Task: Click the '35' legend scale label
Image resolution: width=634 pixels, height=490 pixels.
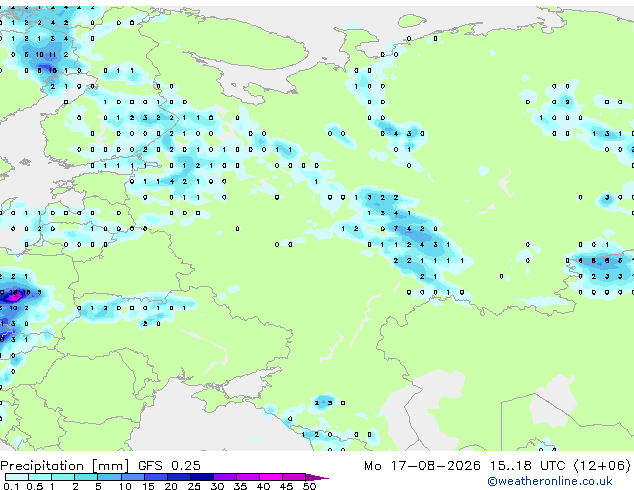Action: [x=240, y=486]
